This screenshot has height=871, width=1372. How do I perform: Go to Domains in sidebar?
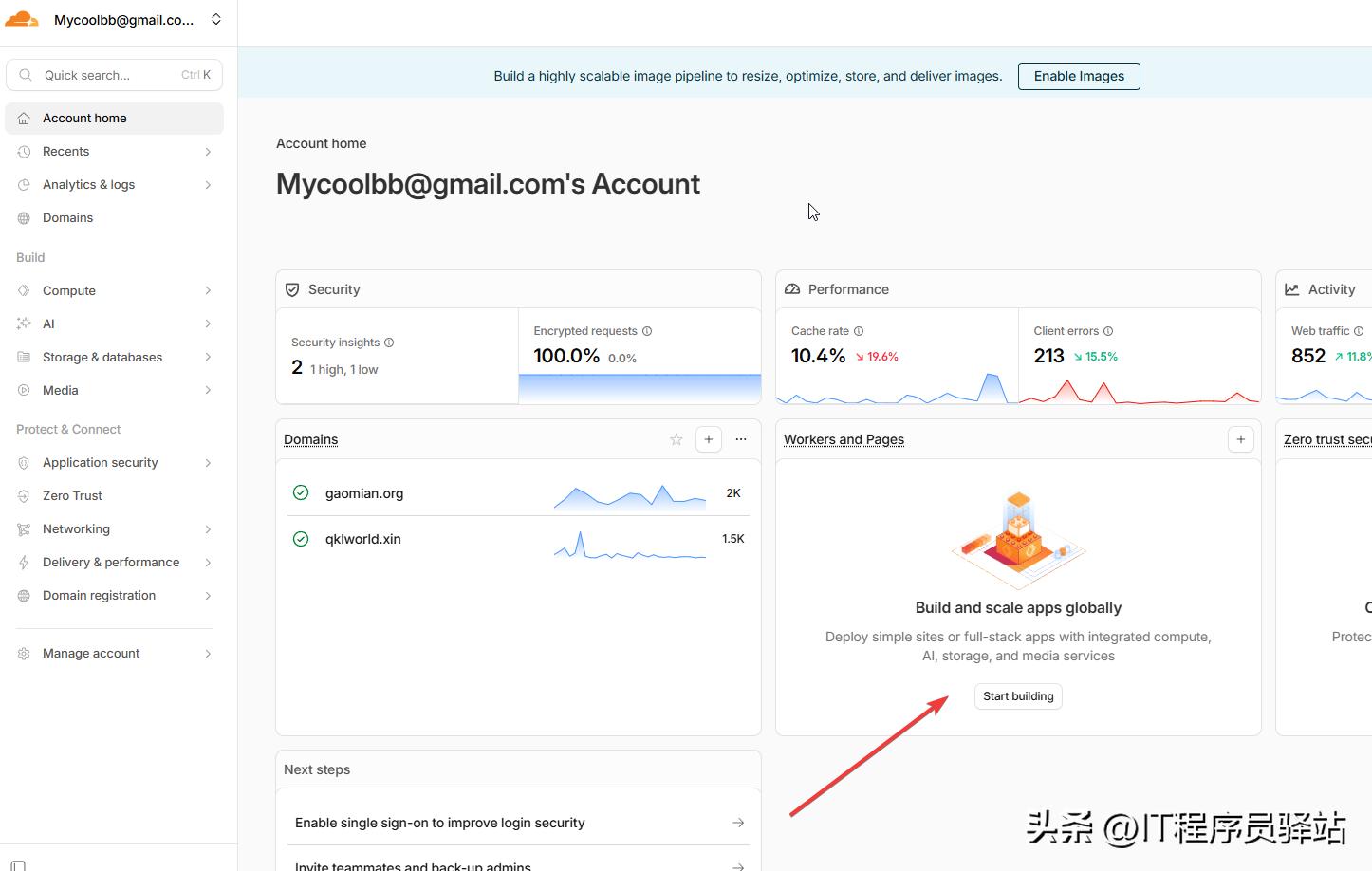(67, 217)
